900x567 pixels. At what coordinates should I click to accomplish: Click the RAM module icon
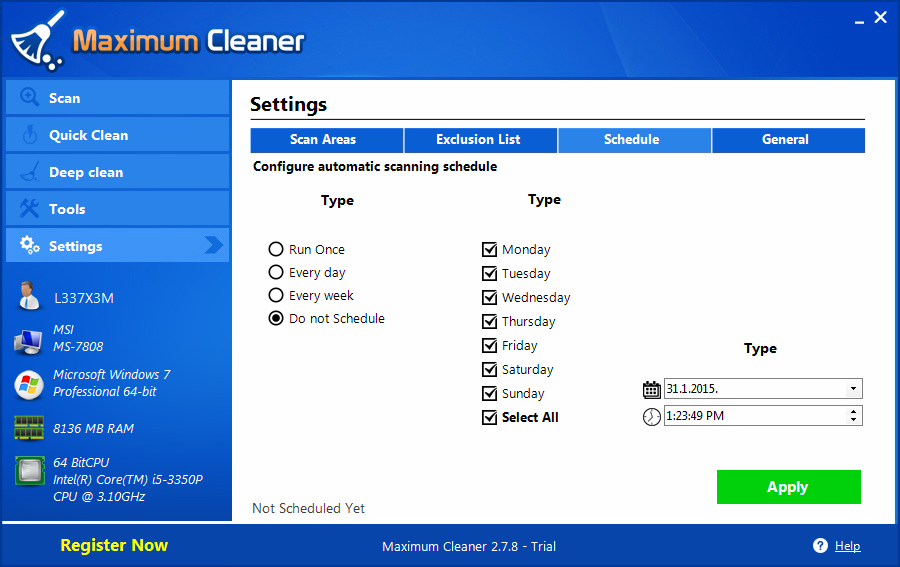[x=29, y=428]
